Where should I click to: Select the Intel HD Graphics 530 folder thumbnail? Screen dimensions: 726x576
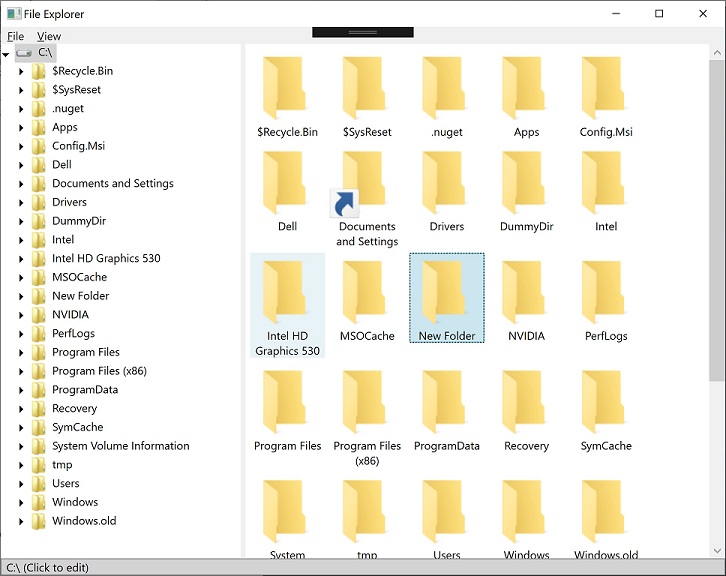coord(287,290)
